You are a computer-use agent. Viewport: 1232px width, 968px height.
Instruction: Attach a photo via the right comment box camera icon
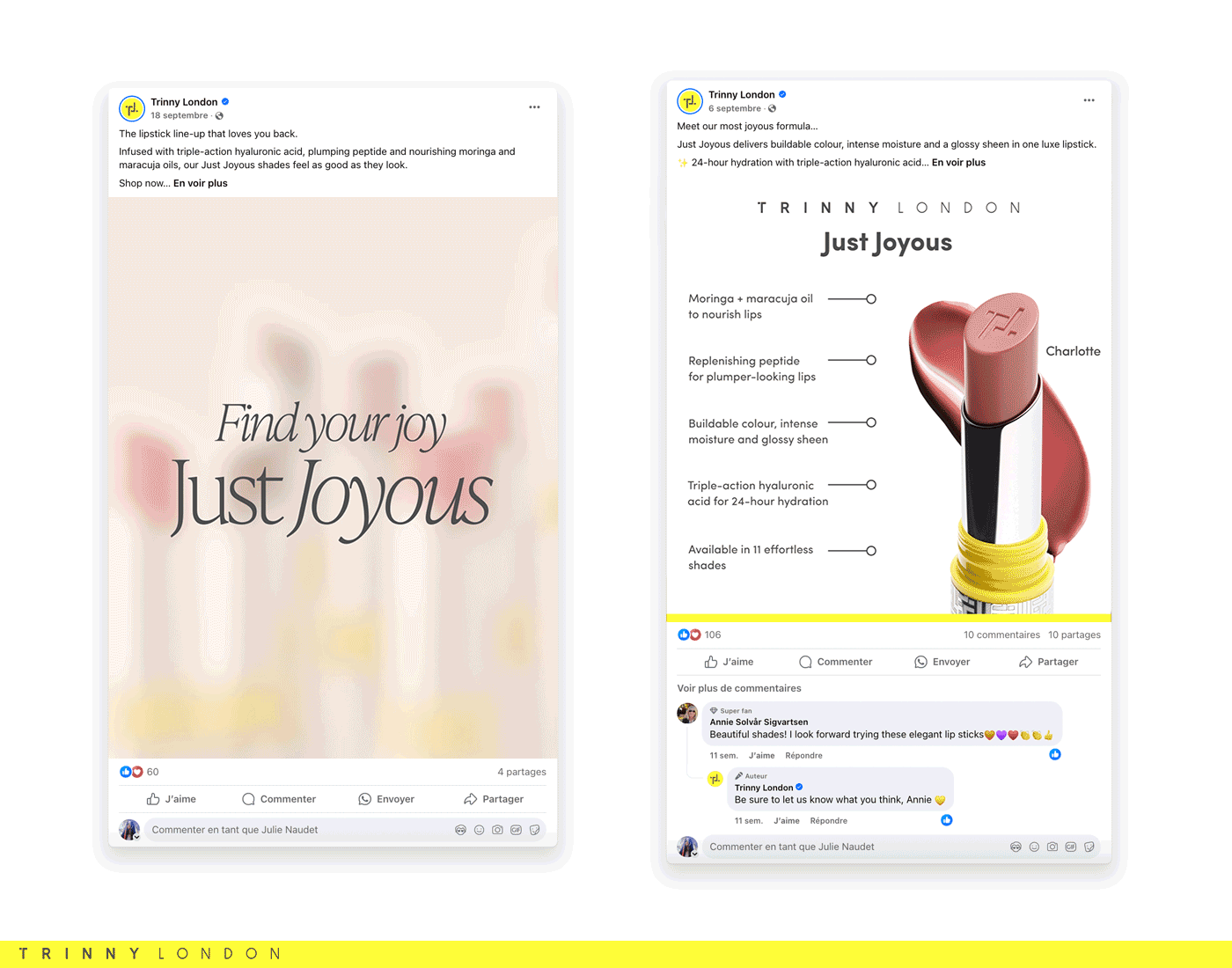[1052, 847]
